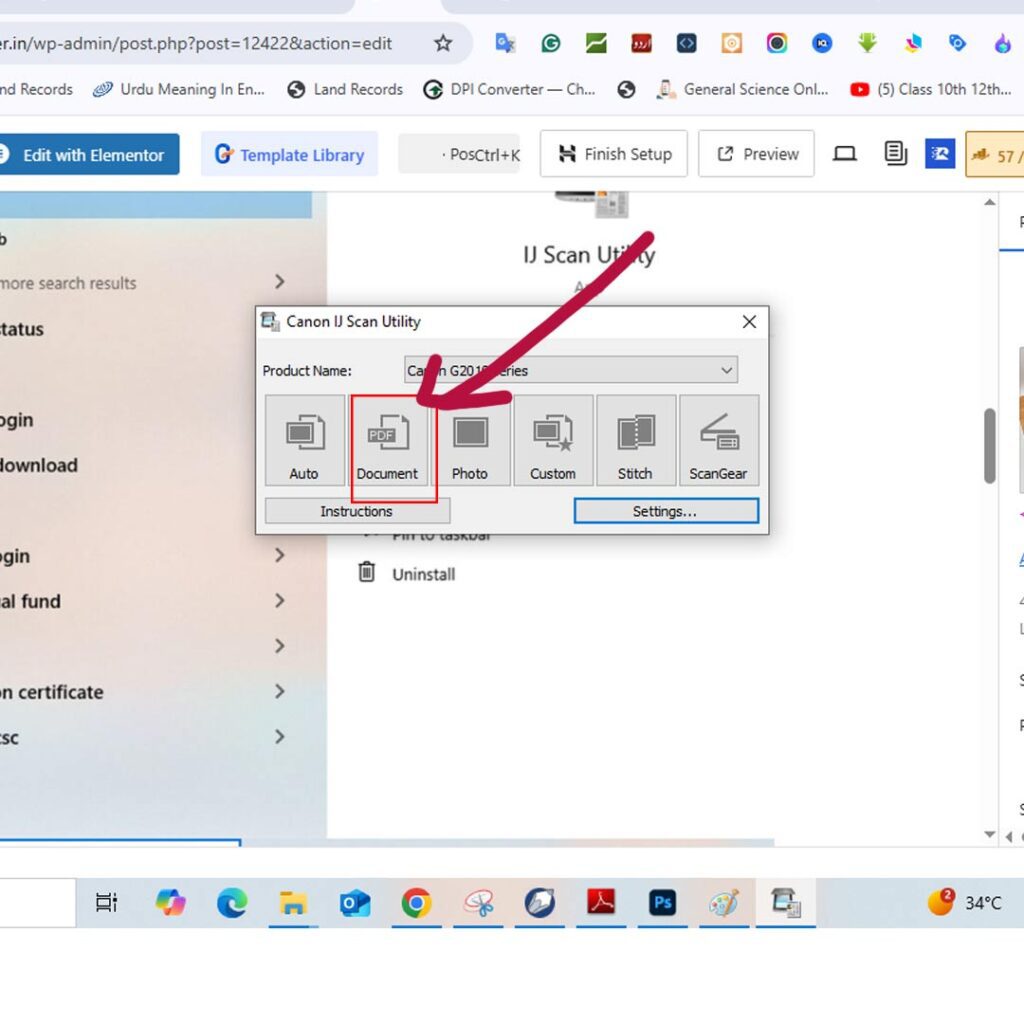This screenshot has height=1024, width=1024.
Task: Open the DPI Converter bookmark
Action: [x=509, y=89]
